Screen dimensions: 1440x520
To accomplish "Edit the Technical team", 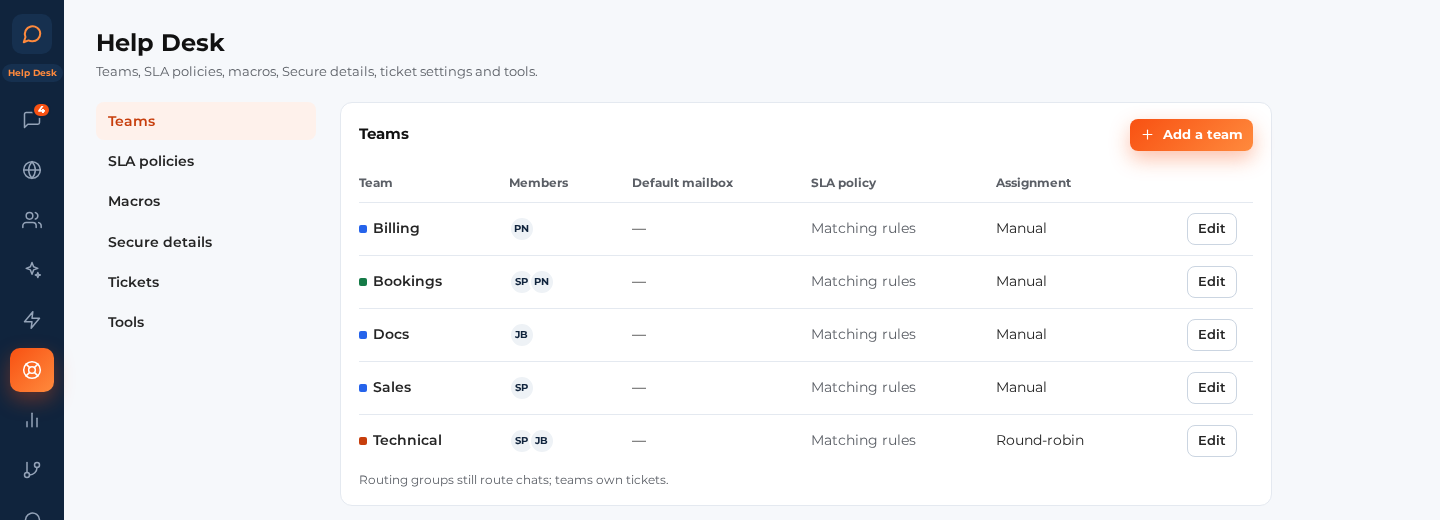I will coord(1211,441).
